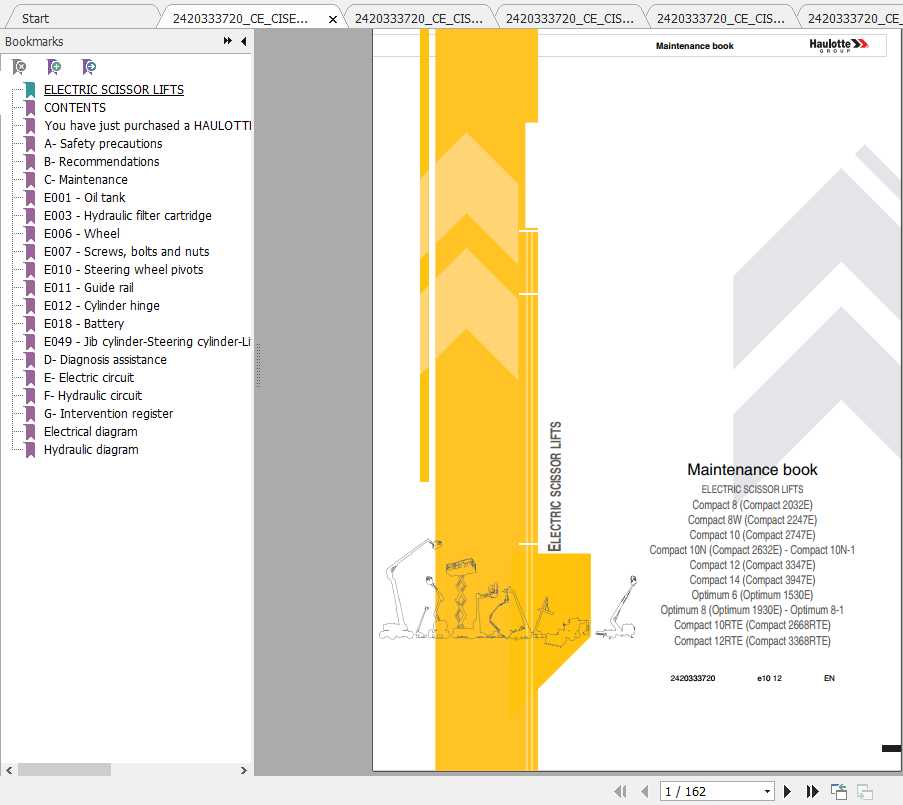Collapse the Bookmarks panel with left arrow
This screenshot has height=805, width=903.
[244, 41]
